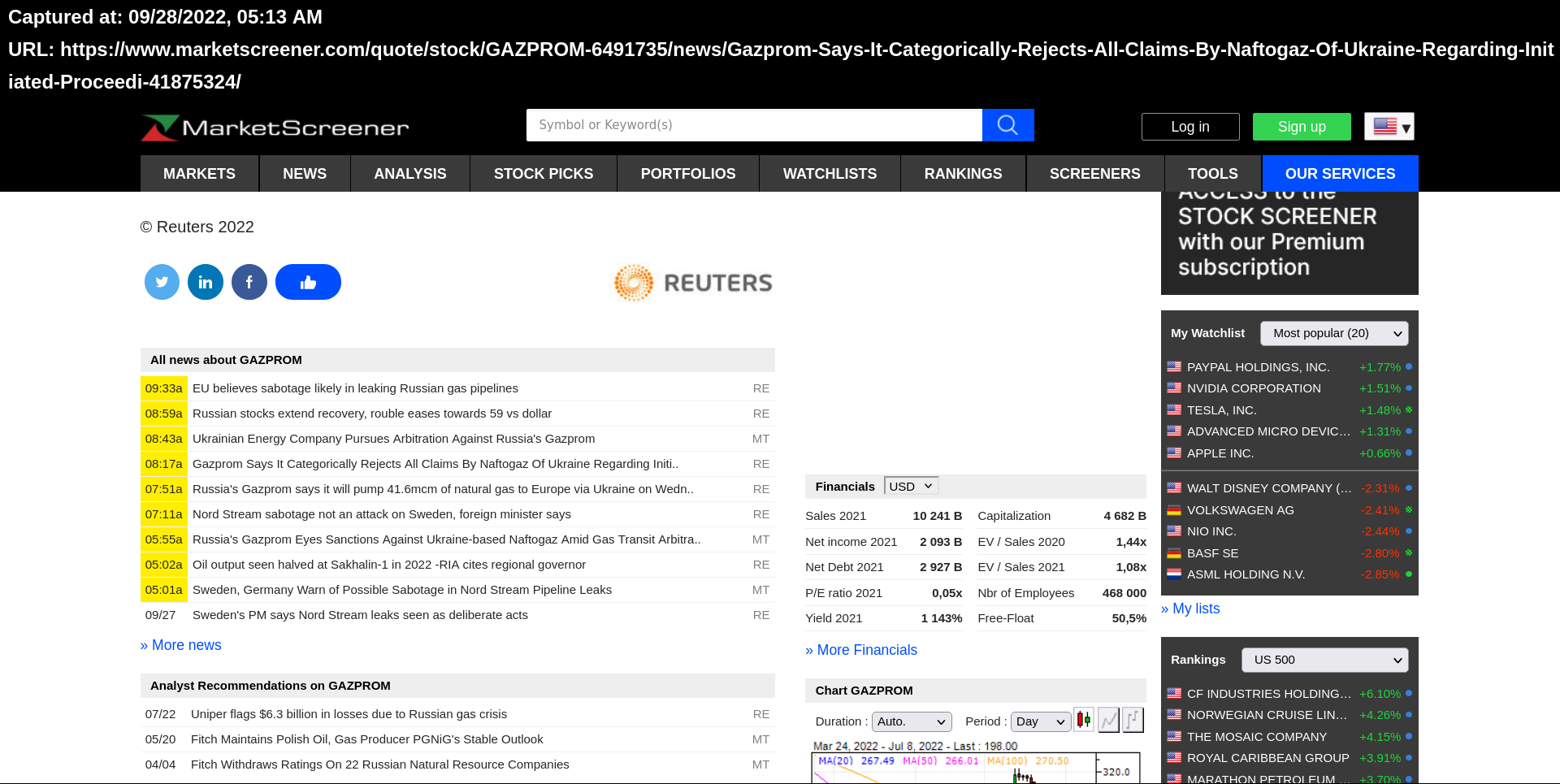Click the MarketScreener logo
Screen dimensions: 1560x784
click(x=275, y=128)
